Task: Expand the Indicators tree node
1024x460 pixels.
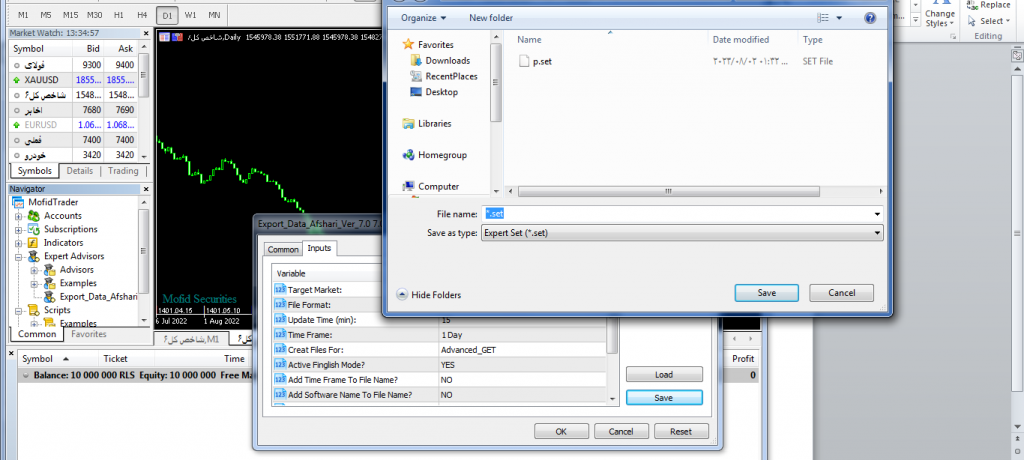Action: [18, 243]
